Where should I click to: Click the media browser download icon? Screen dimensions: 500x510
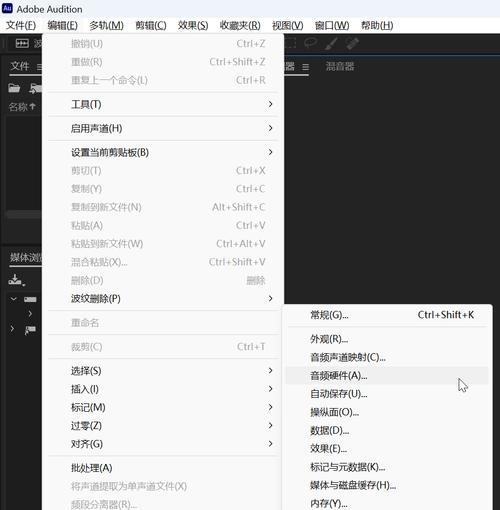tap(16, 280)
